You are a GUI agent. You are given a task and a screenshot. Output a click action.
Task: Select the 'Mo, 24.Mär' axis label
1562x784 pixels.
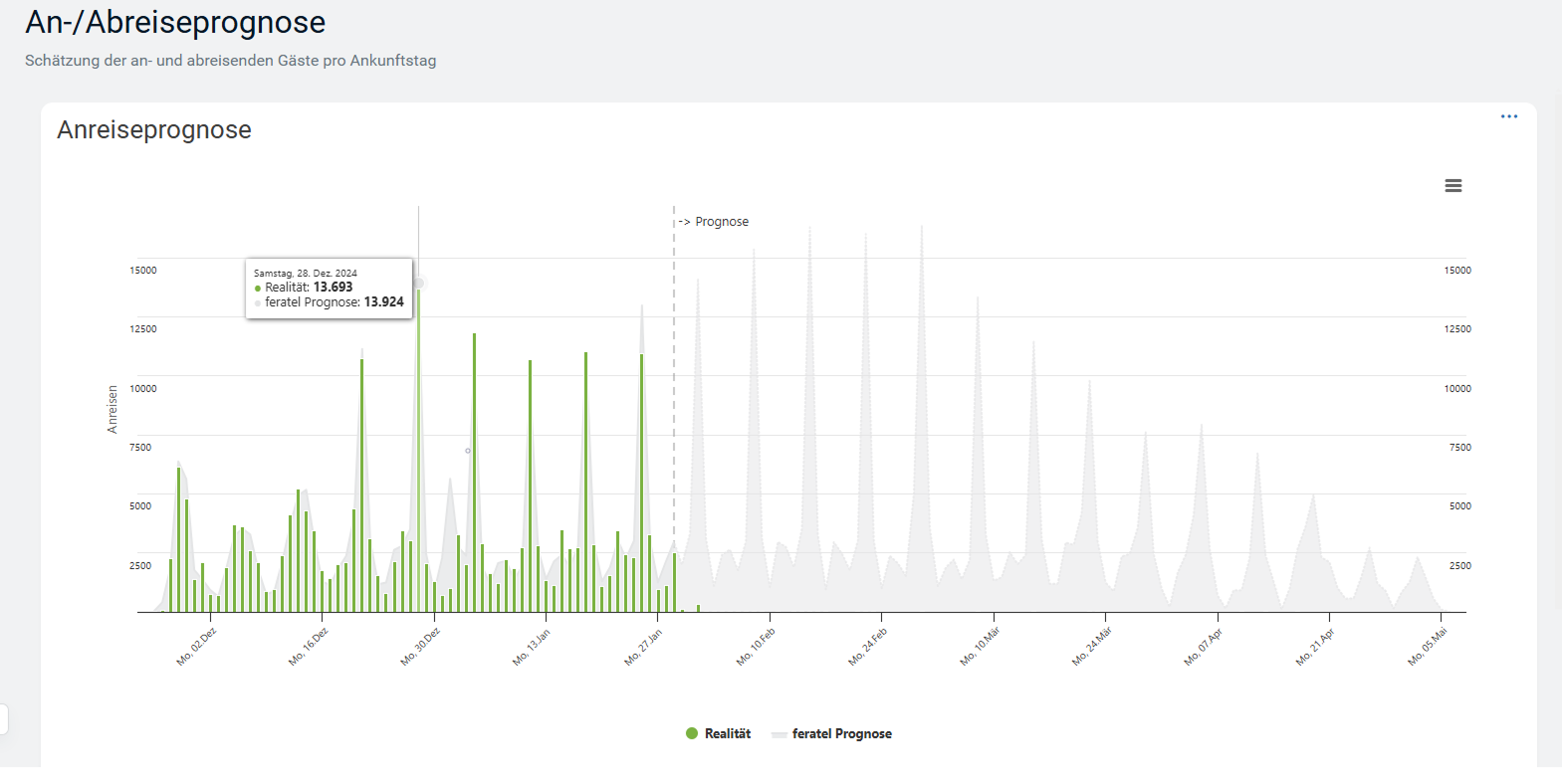[x=1091, y=647]
